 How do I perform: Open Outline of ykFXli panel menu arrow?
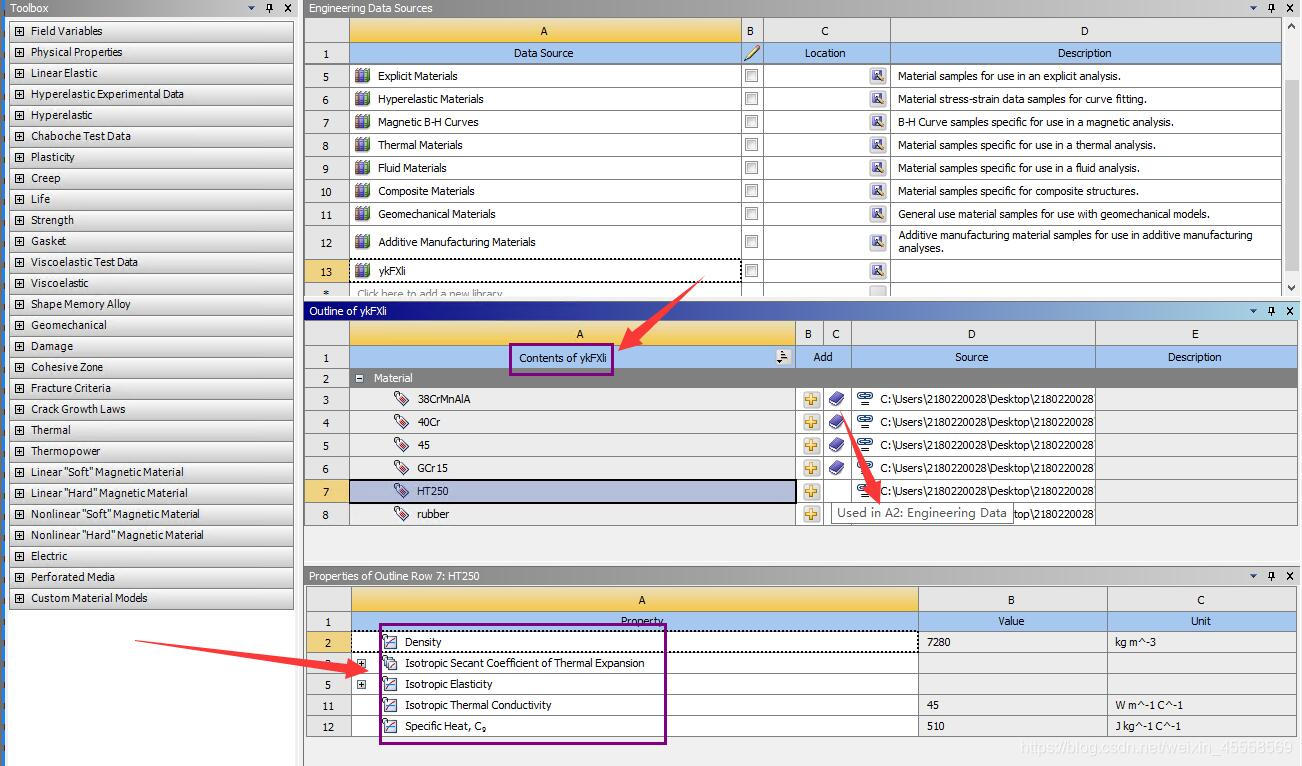pos(1254,311)
